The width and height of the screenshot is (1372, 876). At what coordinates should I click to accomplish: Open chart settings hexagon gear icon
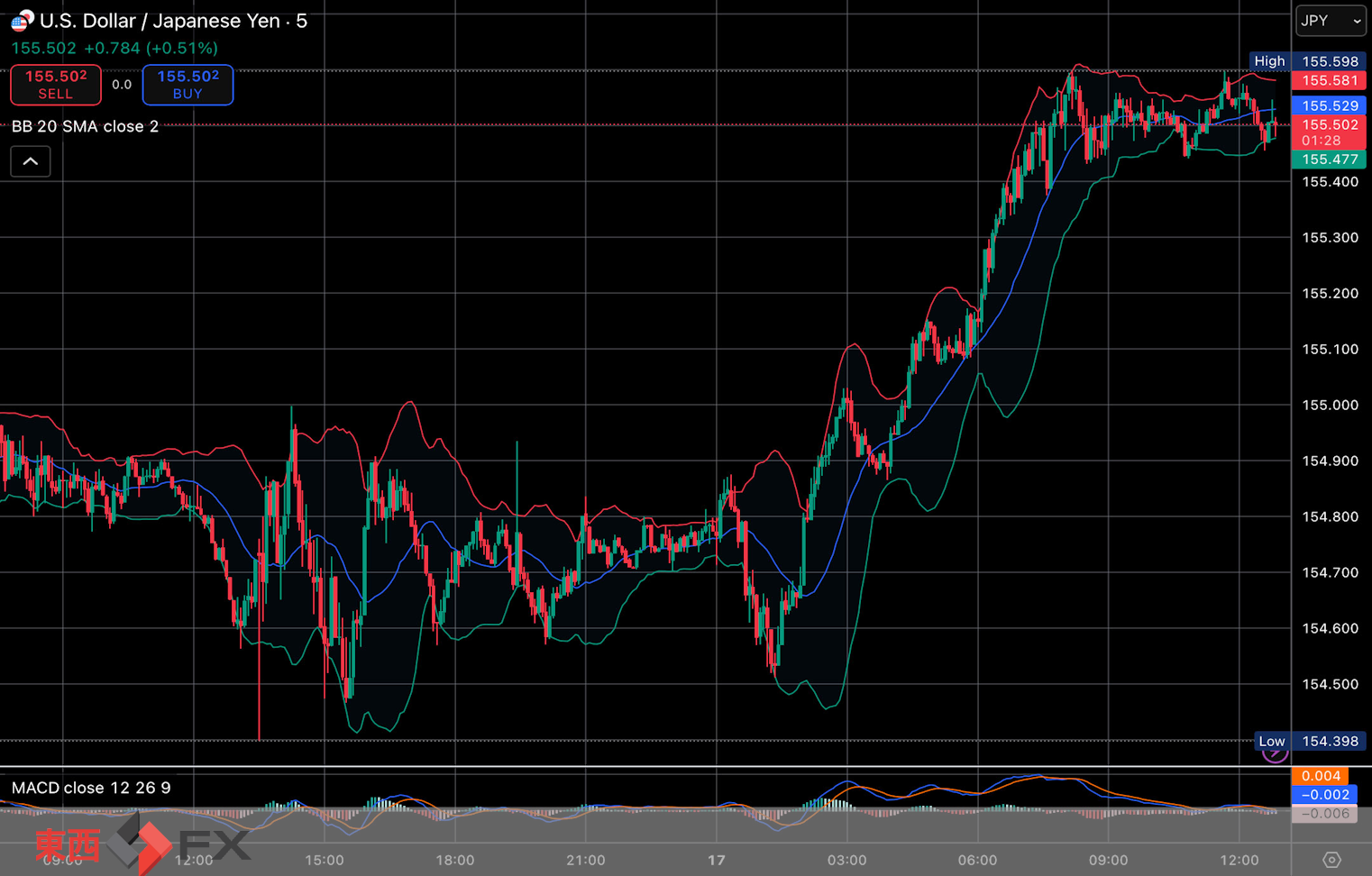click(1331, 860)
